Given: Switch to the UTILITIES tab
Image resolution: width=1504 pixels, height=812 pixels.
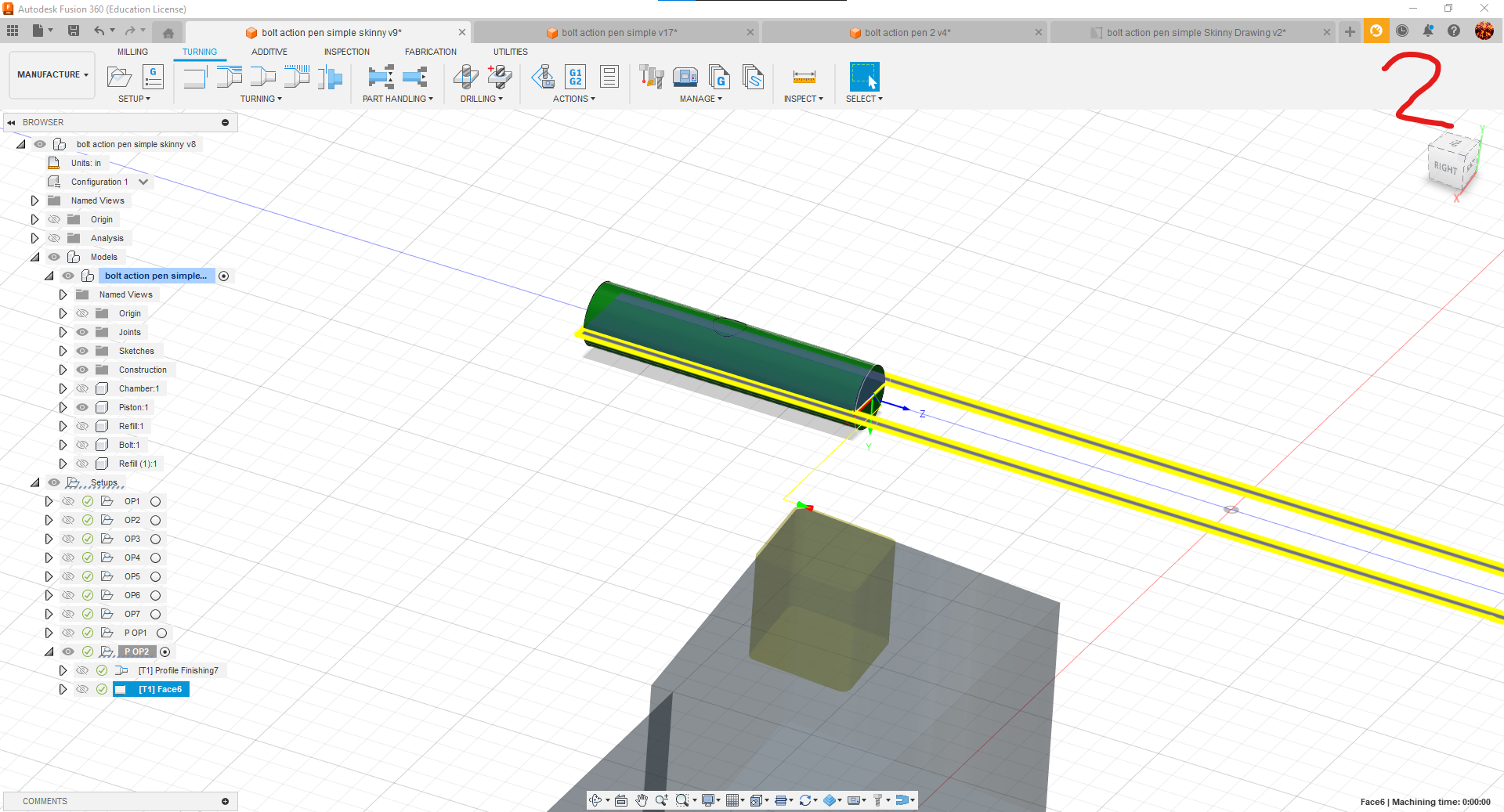Looking at the screenshot, I should point(511,52).
